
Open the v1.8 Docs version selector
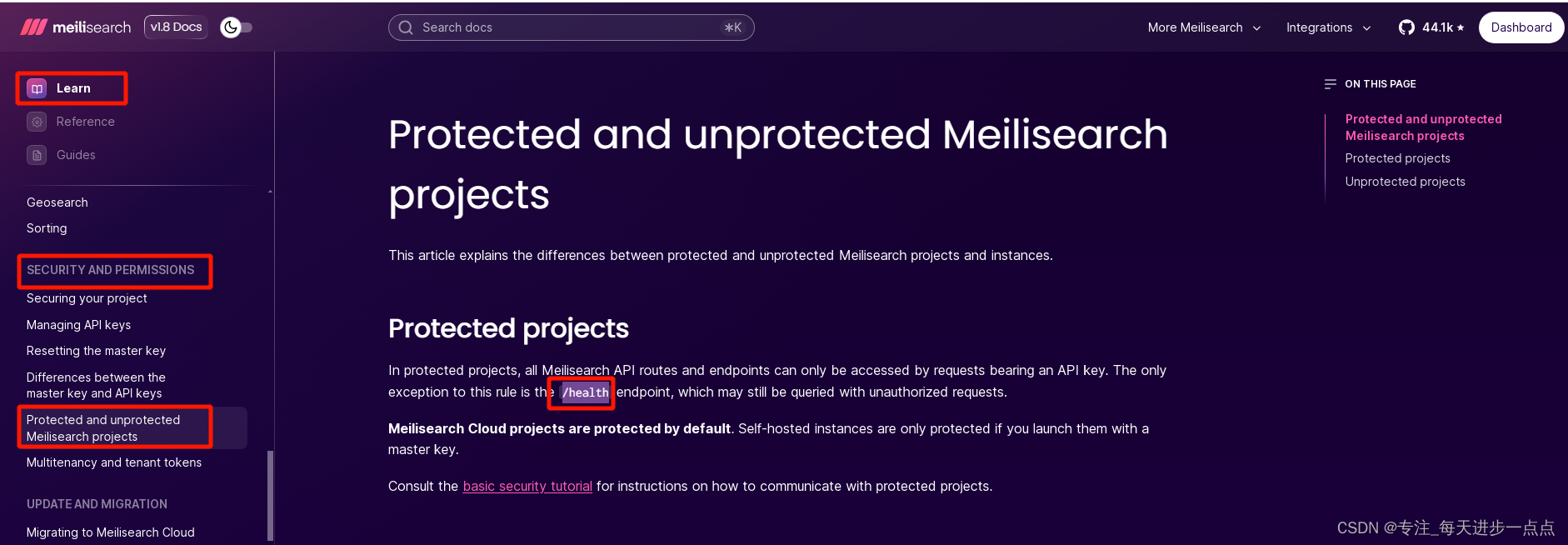(x=176, y=26)
